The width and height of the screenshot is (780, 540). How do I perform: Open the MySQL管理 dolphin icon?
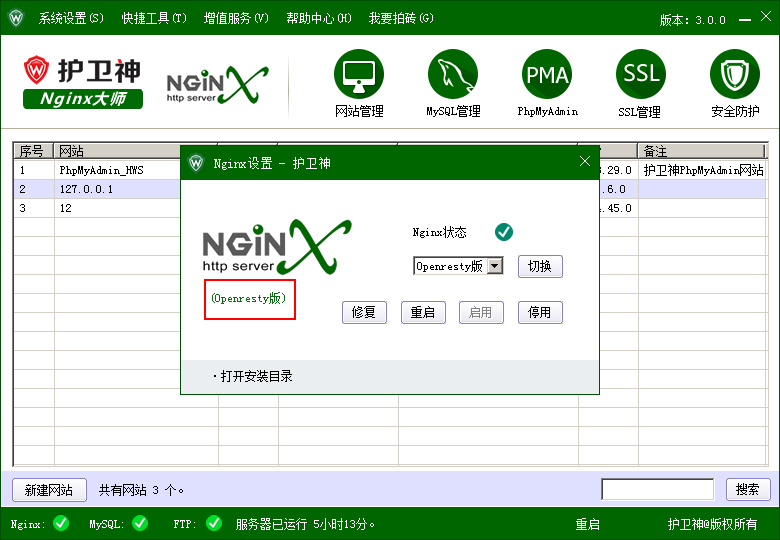453,75
